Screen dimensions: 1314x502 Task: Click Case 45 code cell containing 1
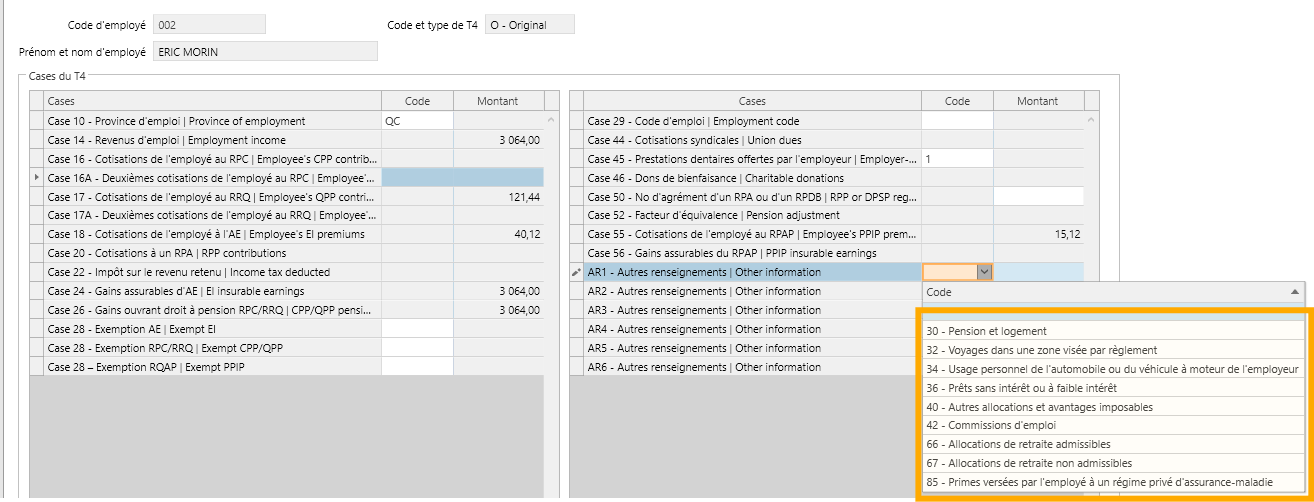pyautogui.click(x=957, y=159)
